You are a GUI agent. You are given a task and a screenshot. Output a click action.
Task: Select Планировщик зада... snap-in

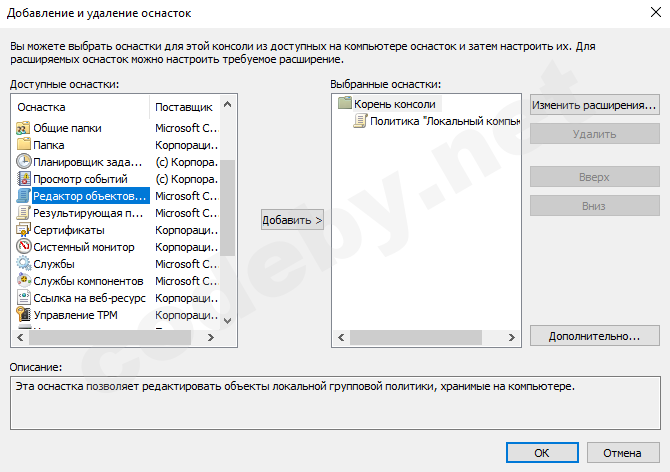[88, 162]
